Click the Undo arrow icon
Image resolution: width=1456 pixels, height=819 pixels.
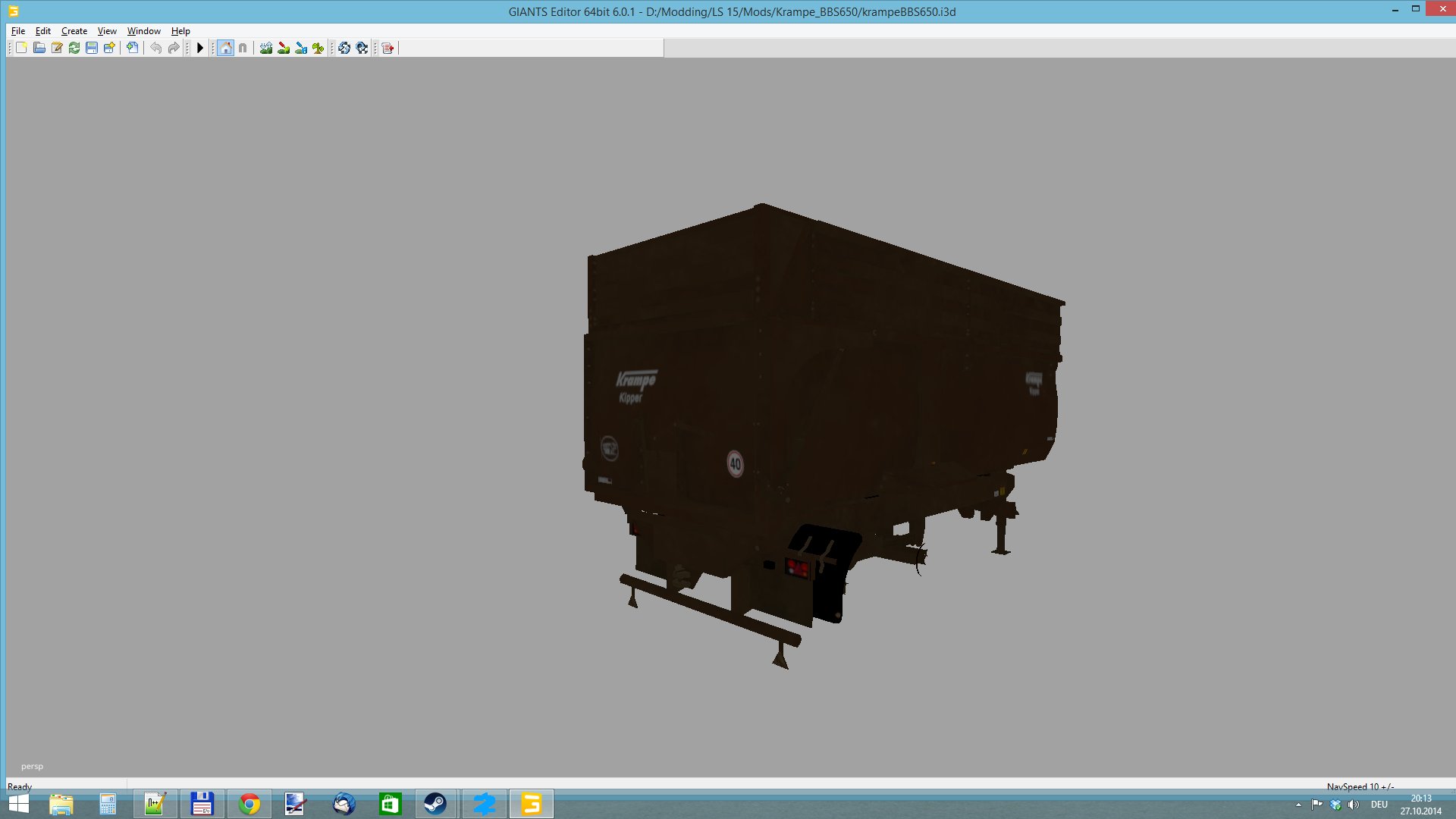point(155,48)
